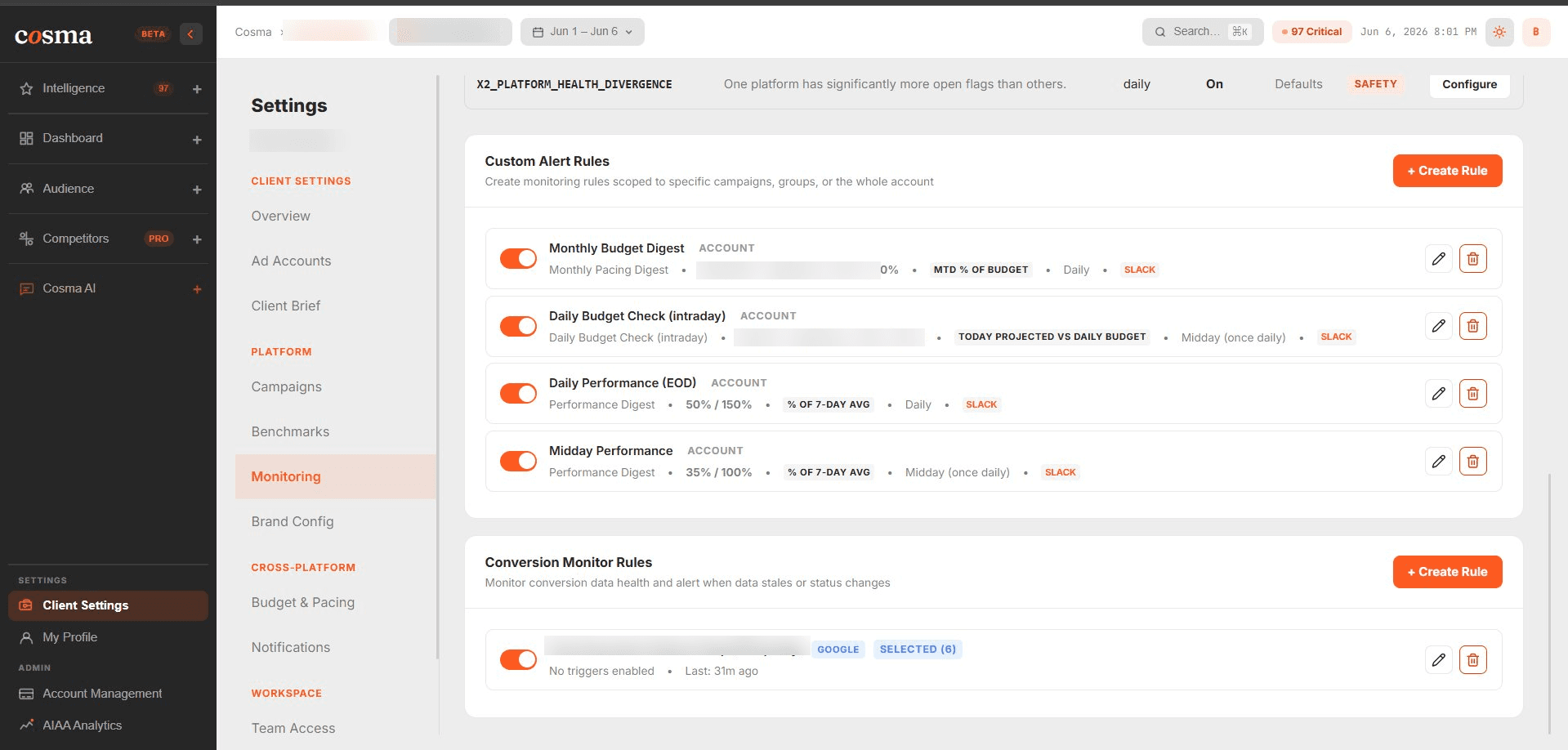Disable the Midday Performance toggle
The width and height of the screenshot is (1568, 750).
(518, 462)
